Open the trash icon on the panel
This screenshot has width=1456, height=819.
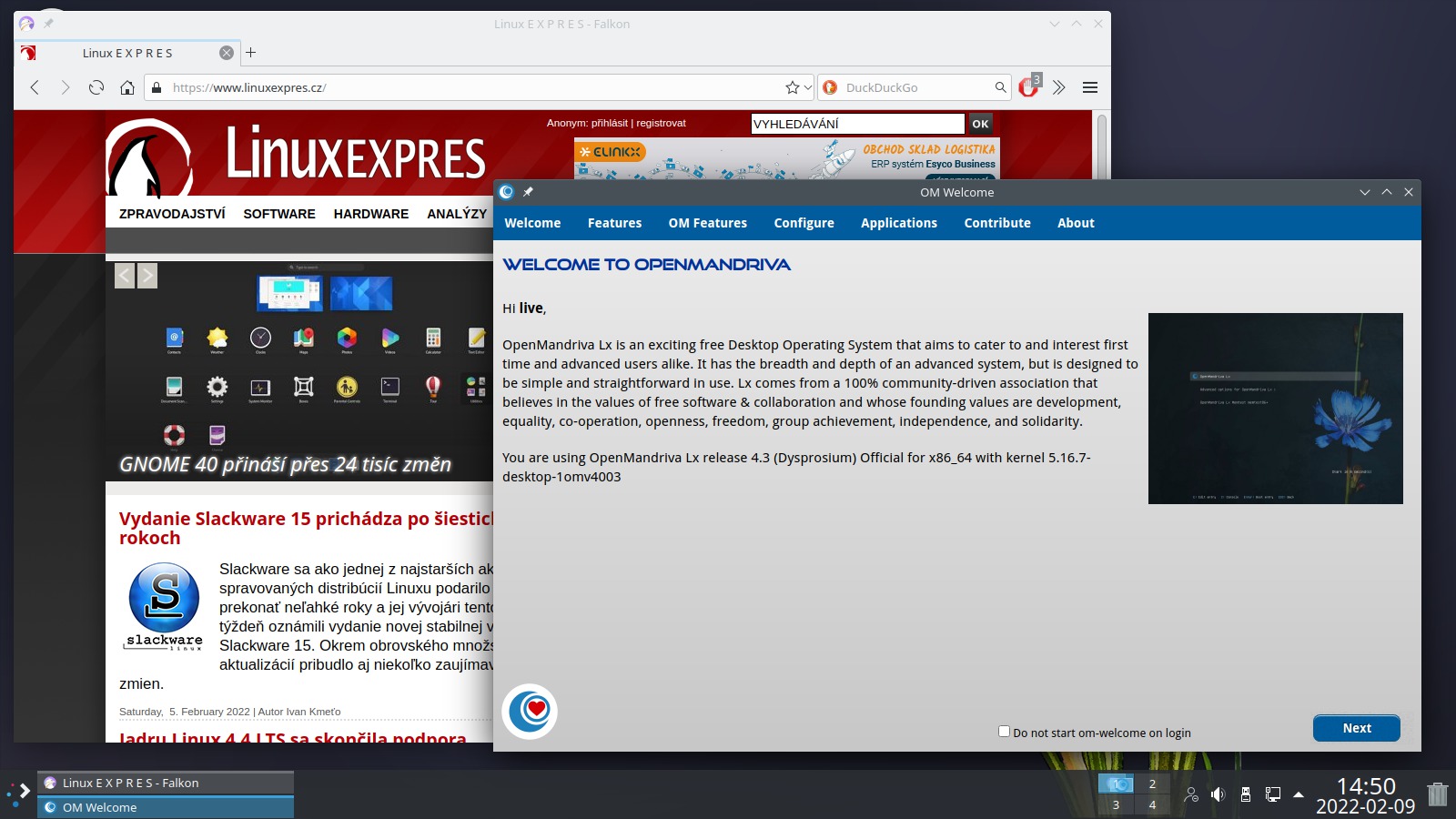point(1438,794)
